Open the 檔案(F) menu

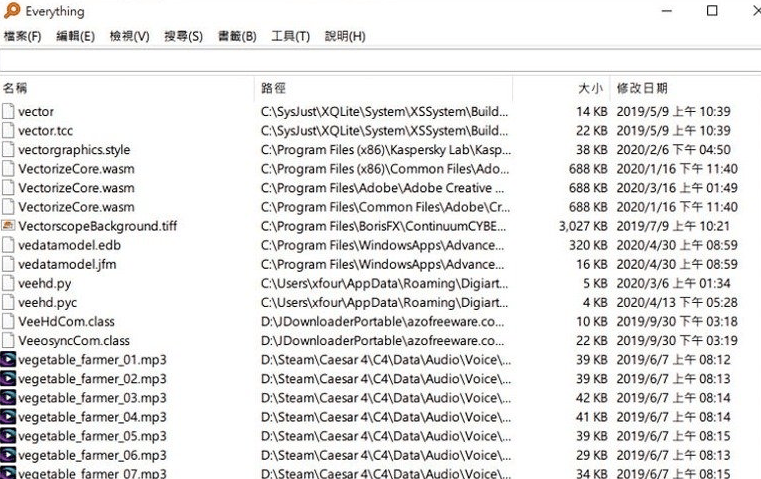pos(22,36)
